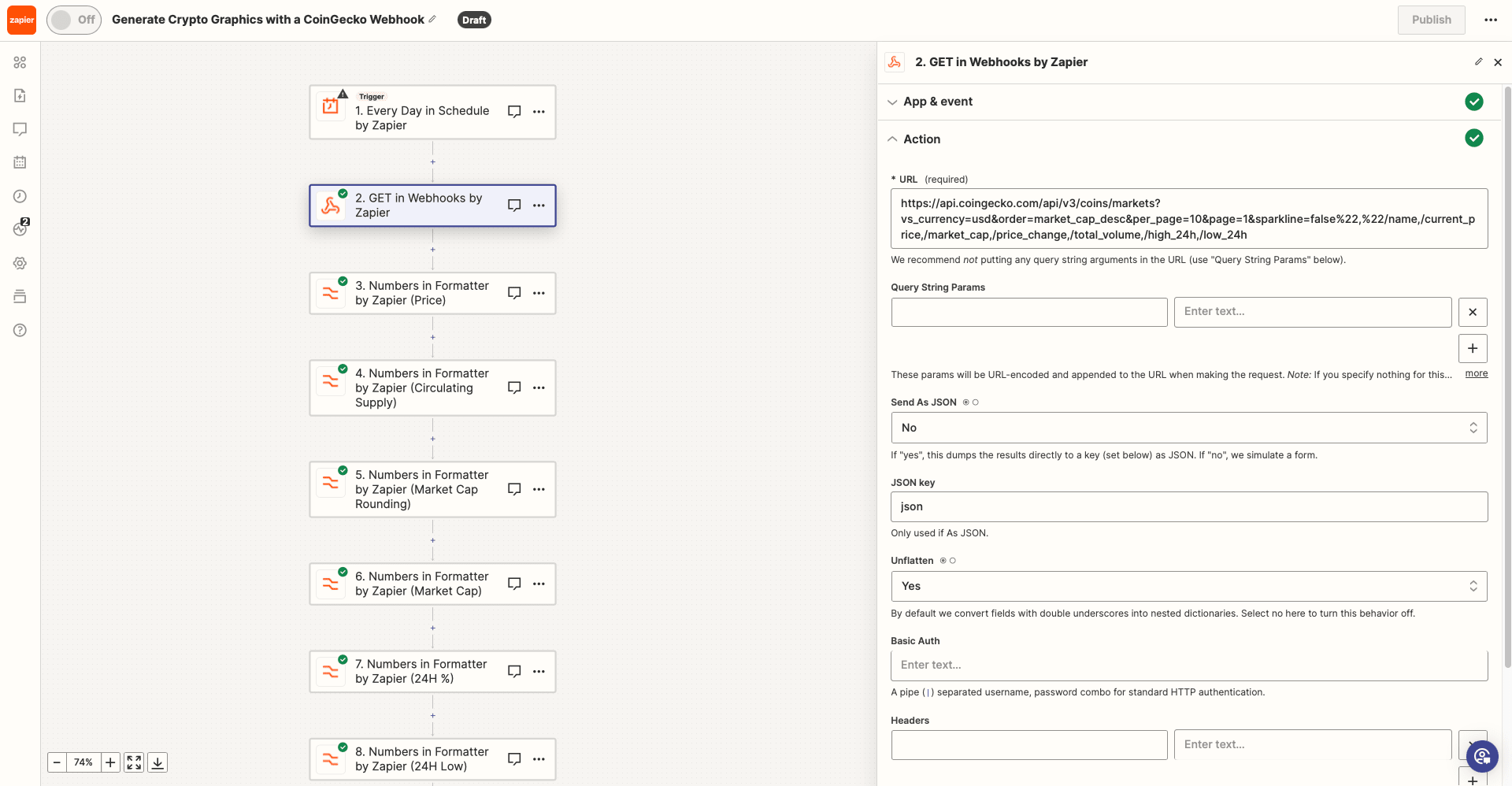Click the more link under Query String Params
Image resolution: width=1512 pixels, height=786 pixels.
[1476, 373]
